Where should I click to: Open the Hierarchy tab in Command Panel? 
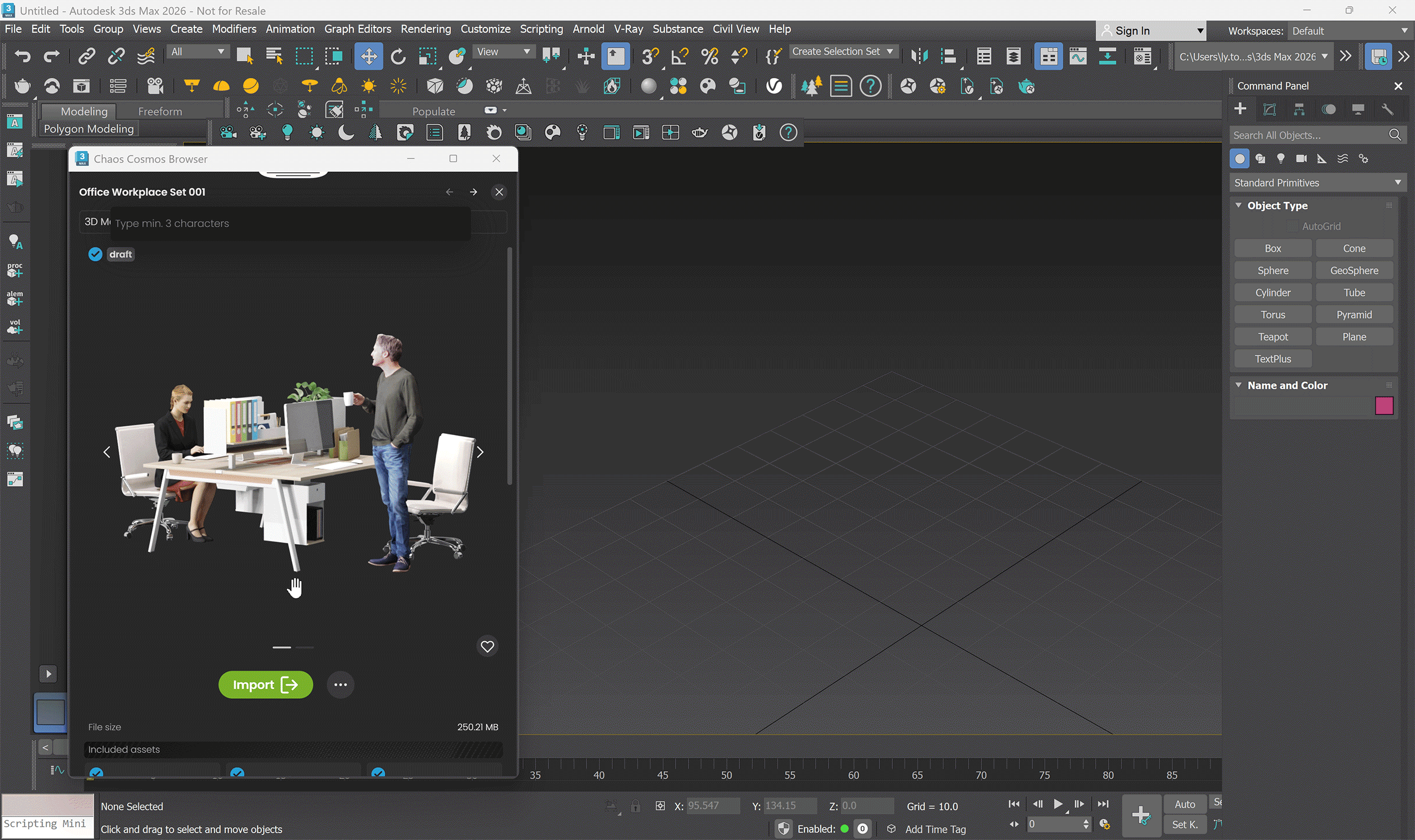click(1299, 109)
